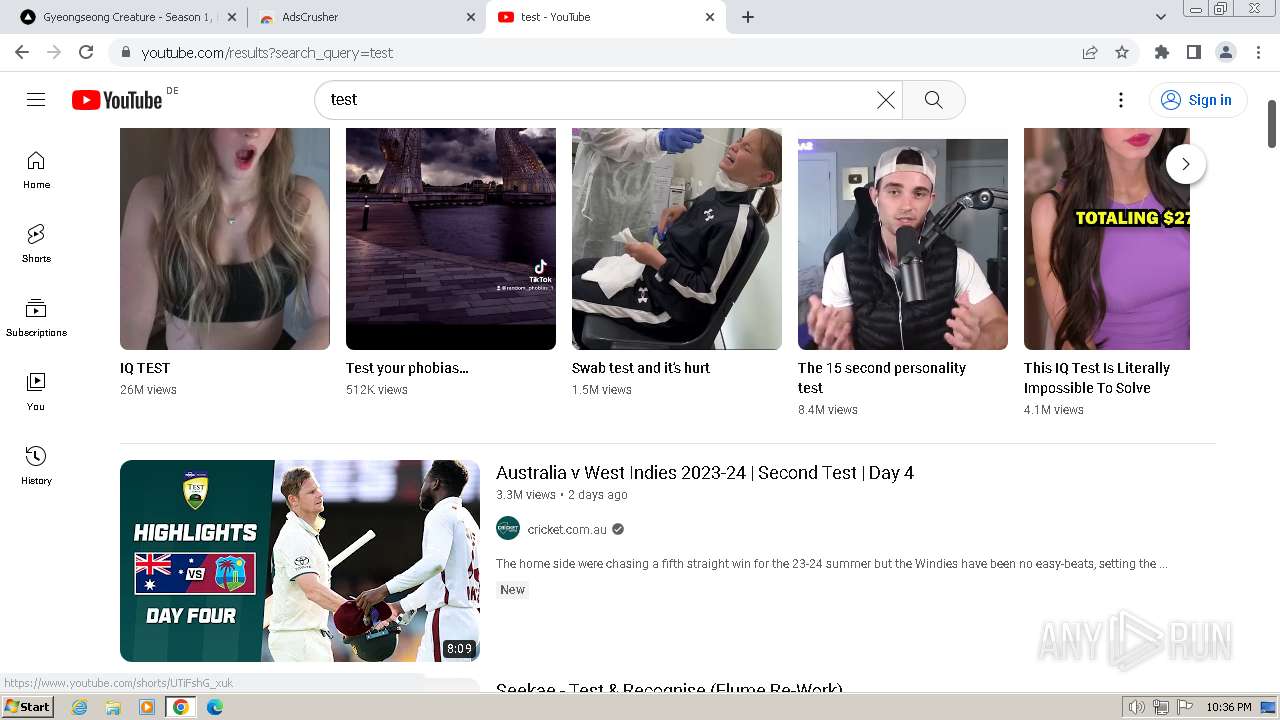Open Chrome three-dot menu
1280x720 pixels.
pyautogui.click(x=1258, y=52)
